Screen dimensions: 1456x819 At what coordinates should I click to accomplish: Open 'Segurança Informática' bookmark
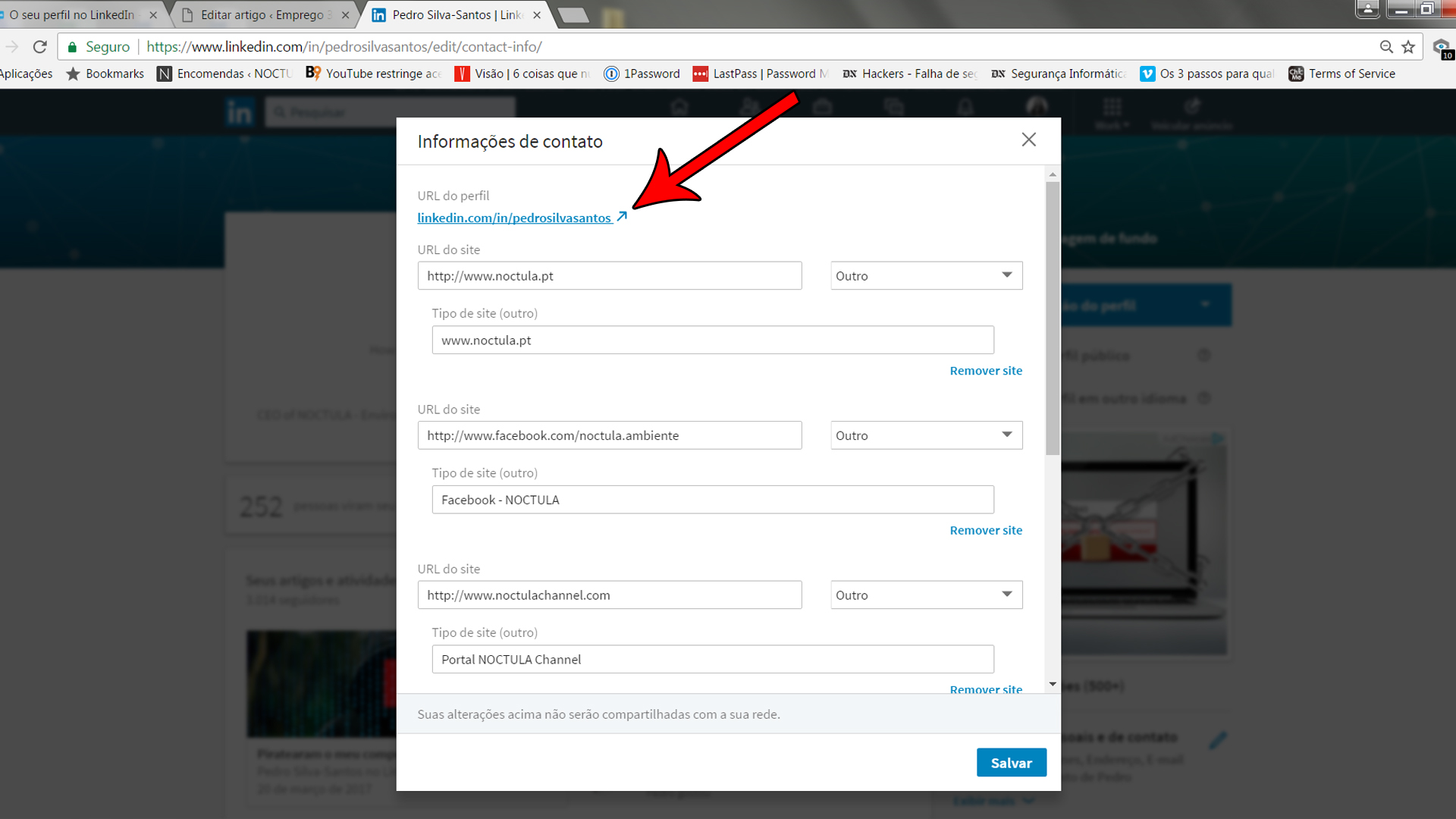tap(1059, 74)
